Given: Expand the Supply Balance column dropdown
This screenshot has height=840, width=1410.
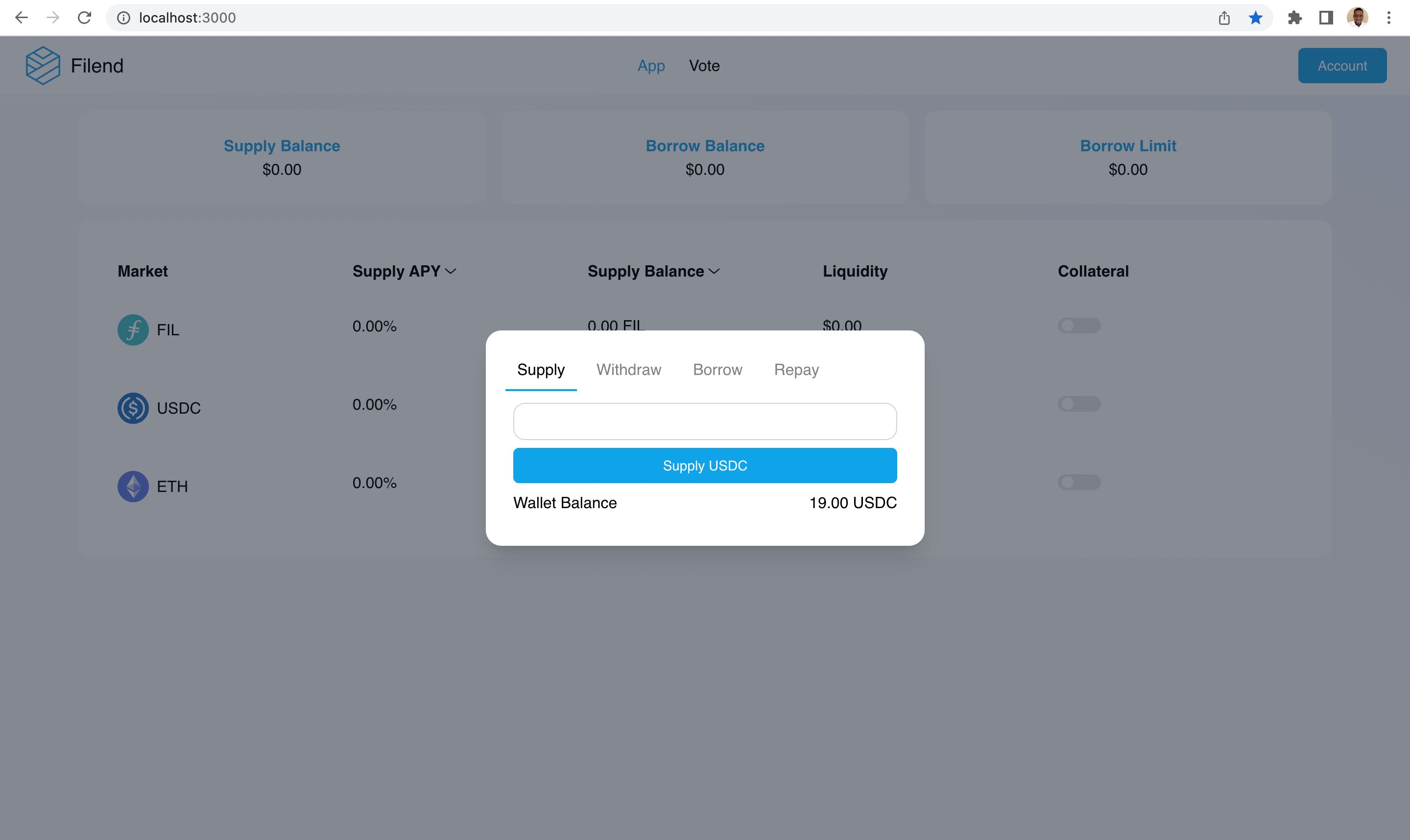Looking at the screenshot, I should (714, 272).
